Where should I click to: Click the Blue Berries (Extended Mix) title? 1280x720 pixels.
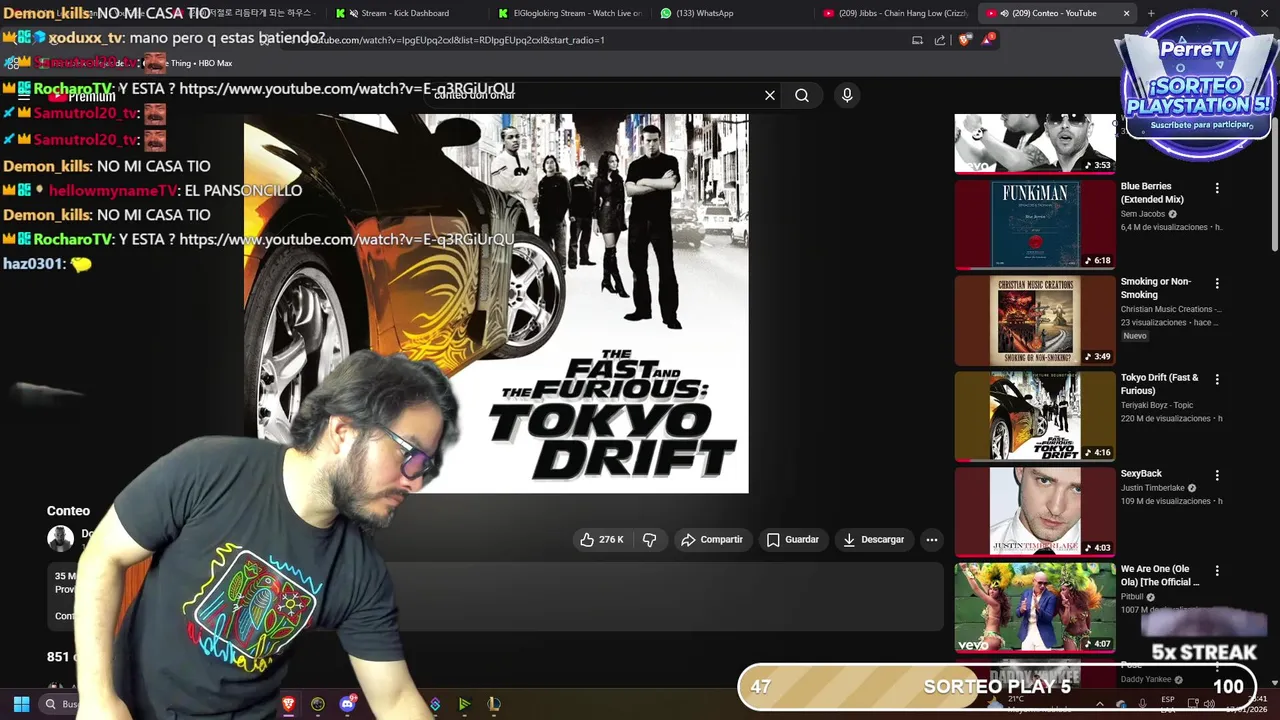[1152, 193]
